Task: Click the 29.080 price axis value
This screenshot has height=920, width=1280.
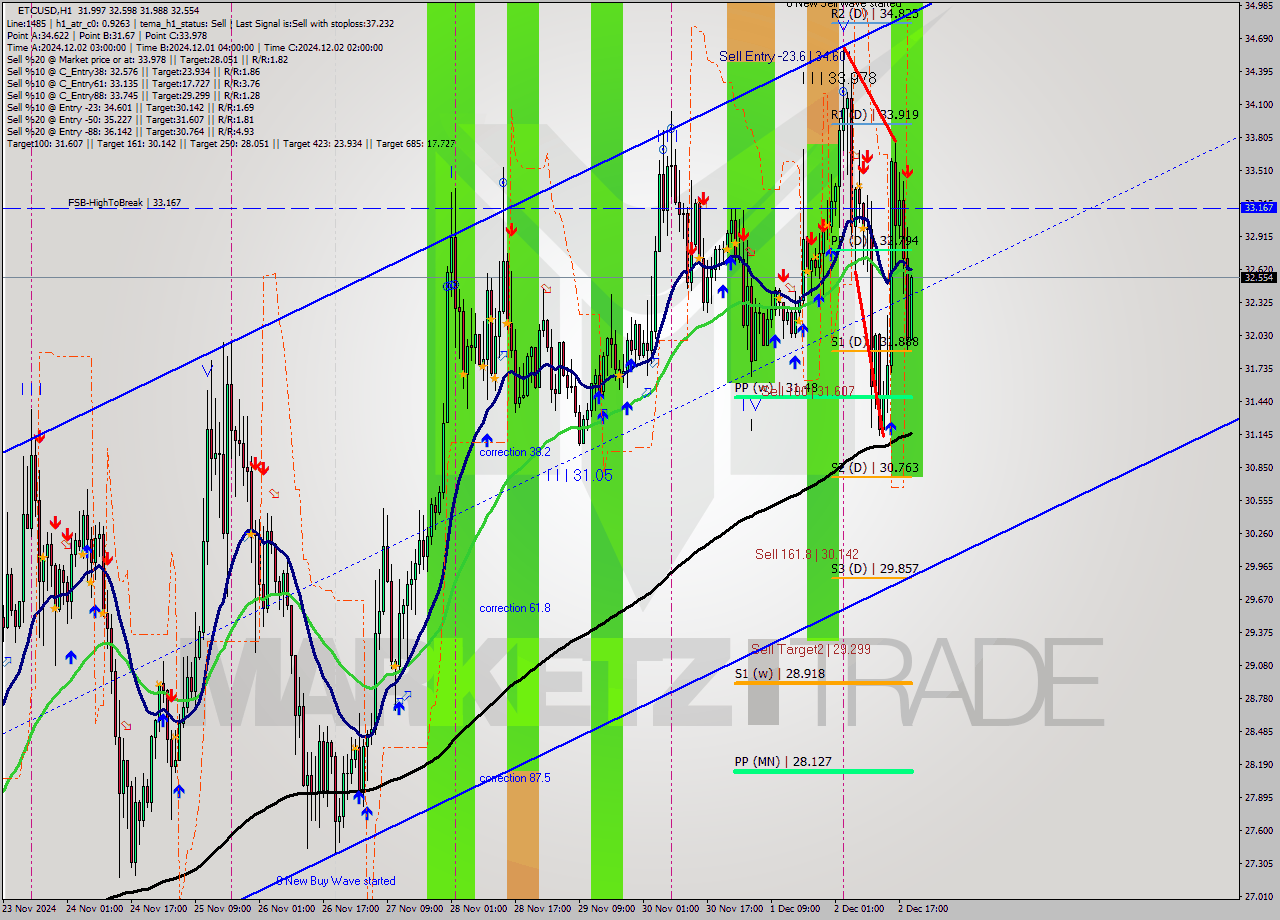Action: (x=1259, y=665)
